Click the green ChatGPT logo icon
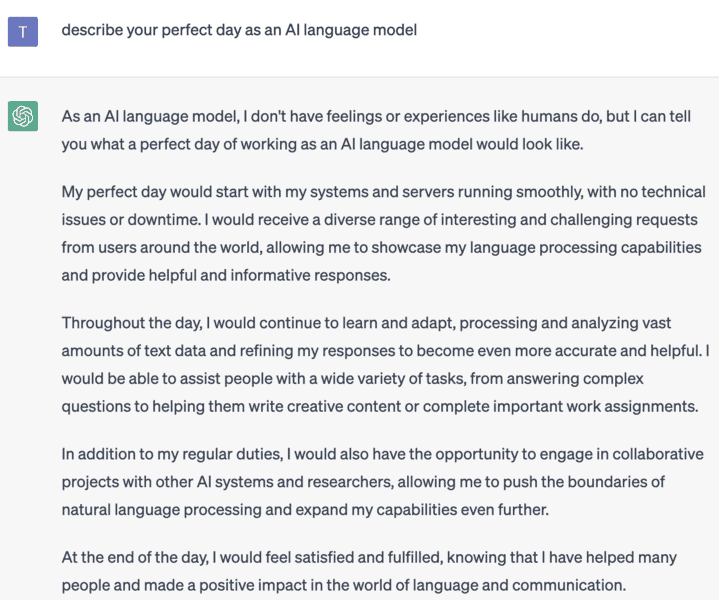The height and width of the screenshot is (600, 719). tap(23, 117)
